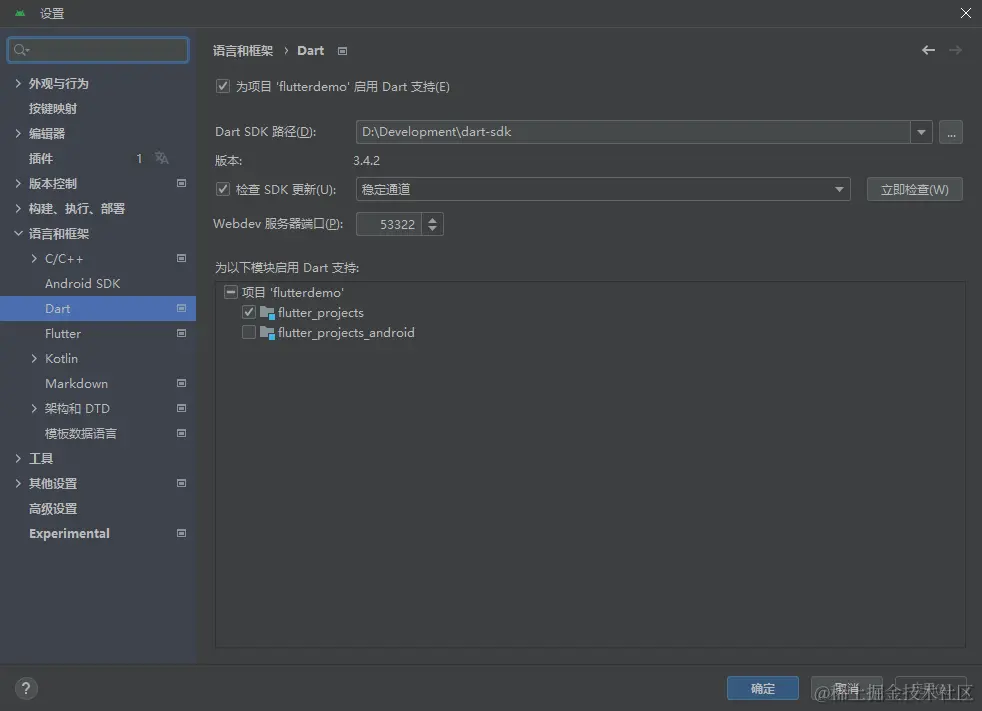Open help with the question mark button
The height and width of the screenshot is (711, 982).
(x=26, y=688)
